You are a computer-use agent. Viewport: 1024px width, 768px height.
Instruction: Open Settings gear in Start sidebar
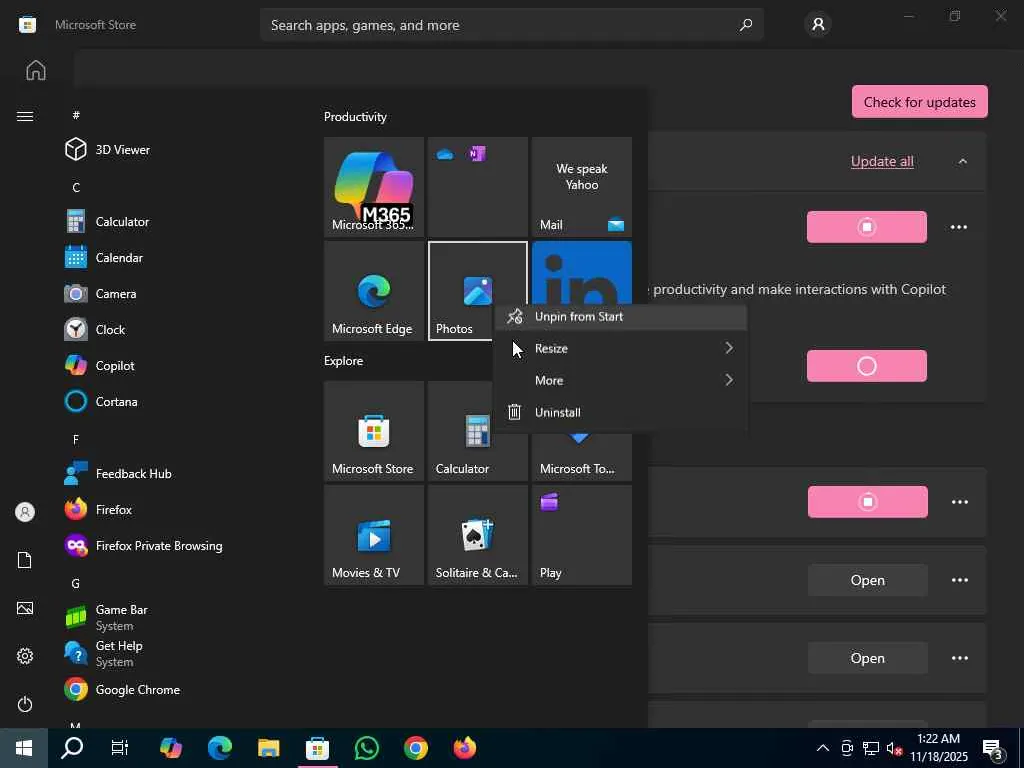25,656
